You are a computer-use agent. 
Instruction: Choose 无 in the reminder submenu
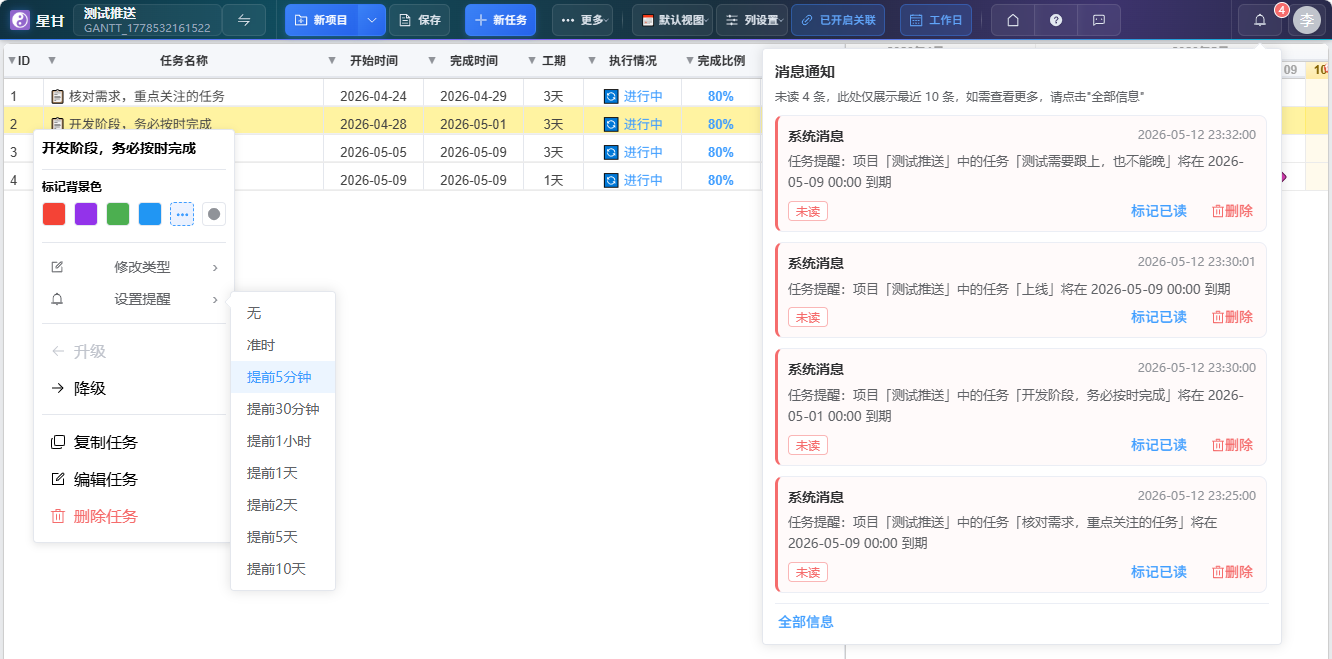pos(283,313)
